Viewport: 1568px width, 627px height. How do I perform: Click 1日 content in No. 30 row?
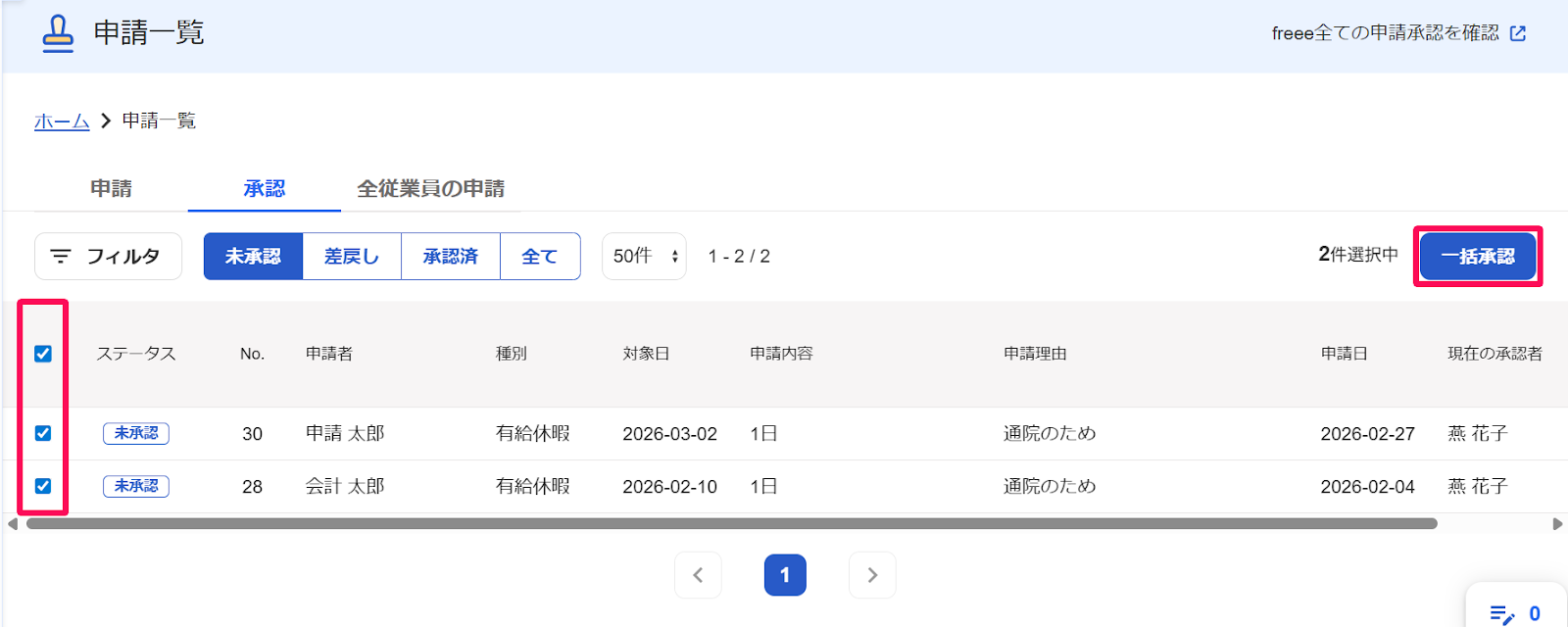(x=764, y=433)
